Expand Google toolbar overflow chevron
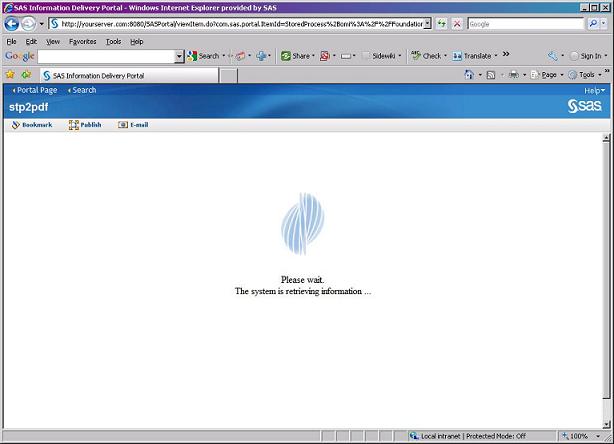This screenshot has height=444, width=614. tap(506, 54)
